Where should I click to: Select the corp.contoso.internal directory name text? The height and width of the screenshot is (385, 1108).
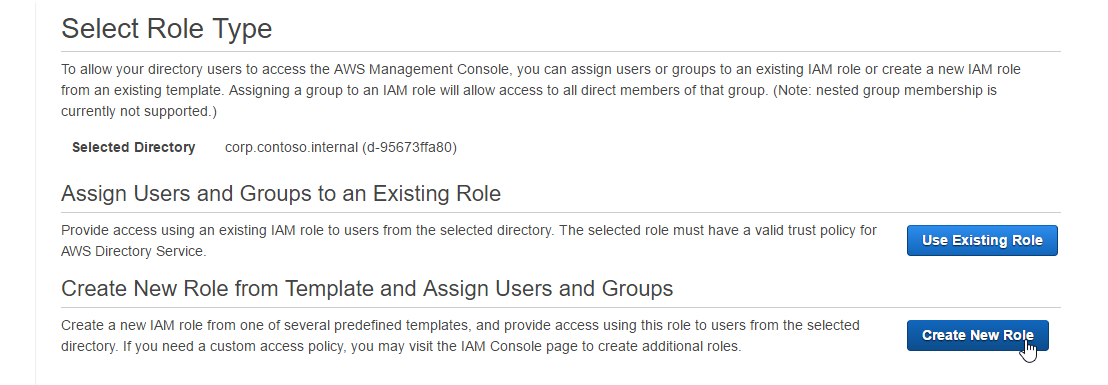[x=291, y=148]
